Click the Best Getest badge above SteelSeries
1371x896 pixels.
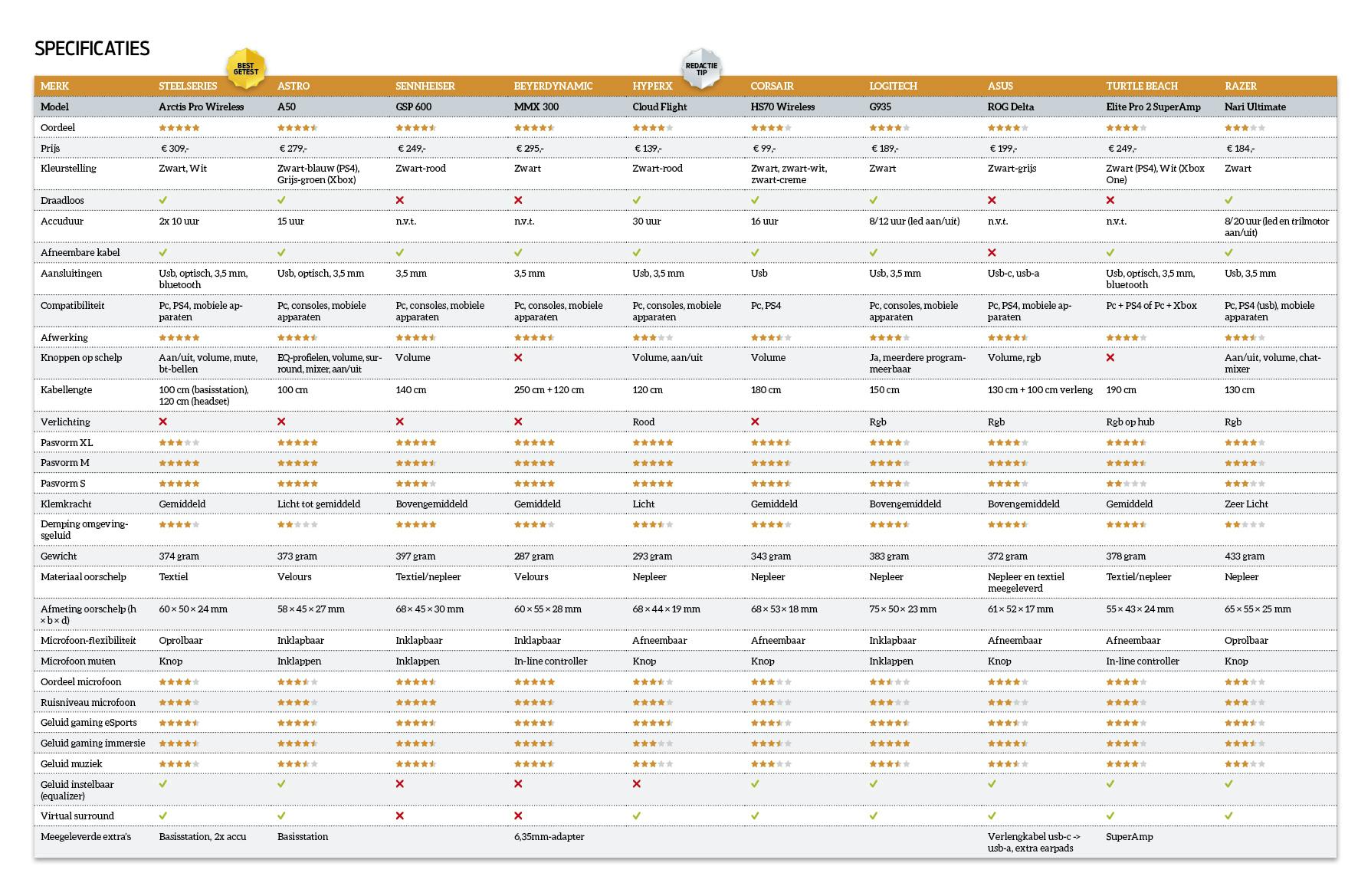(x=245, y=69)
